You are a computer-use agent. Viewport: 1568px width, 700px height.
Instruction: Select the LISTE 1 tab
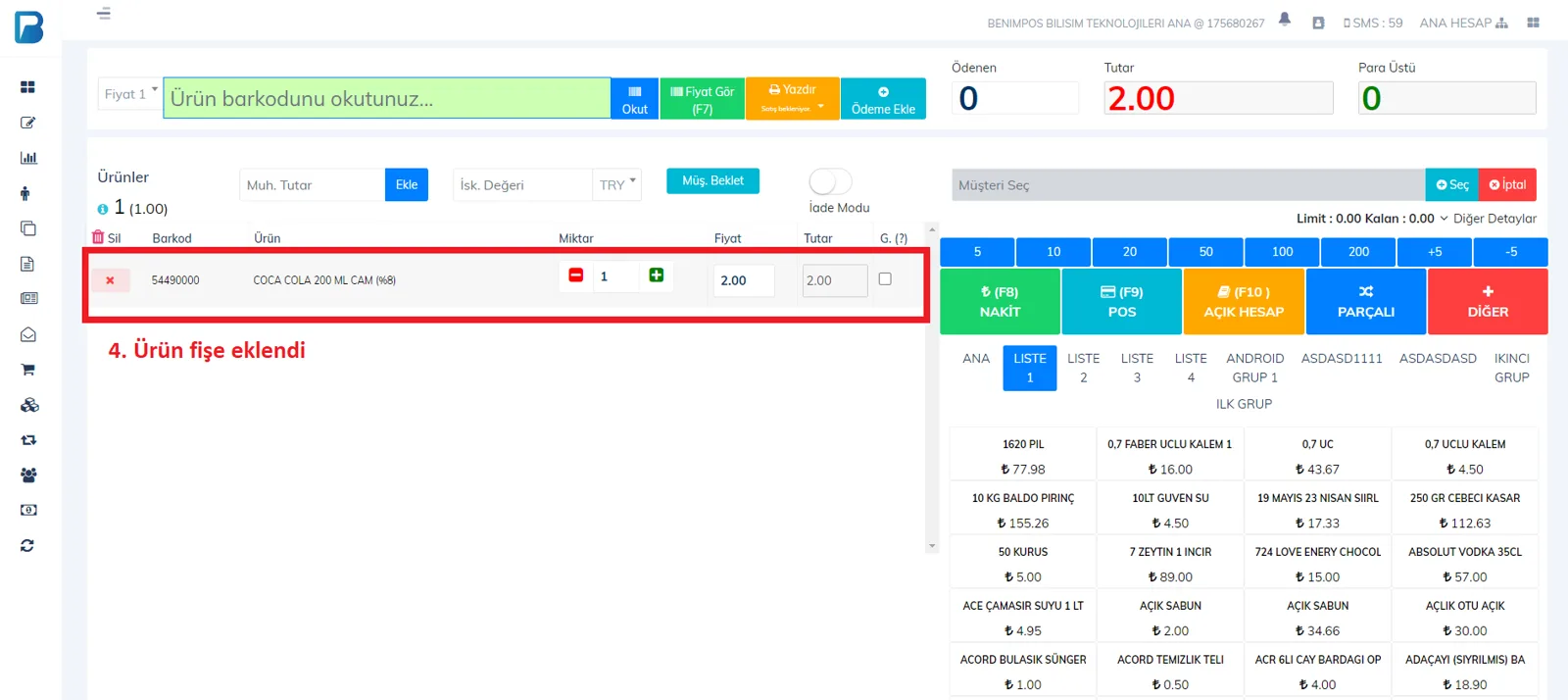pos(1030,368)
